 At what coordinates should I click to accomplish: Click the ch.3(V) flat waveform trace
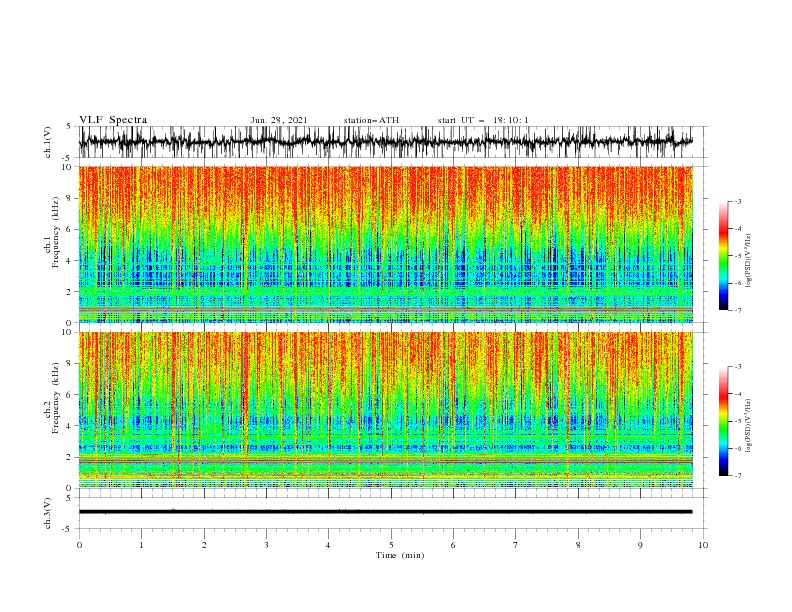[x=385, y=512]
